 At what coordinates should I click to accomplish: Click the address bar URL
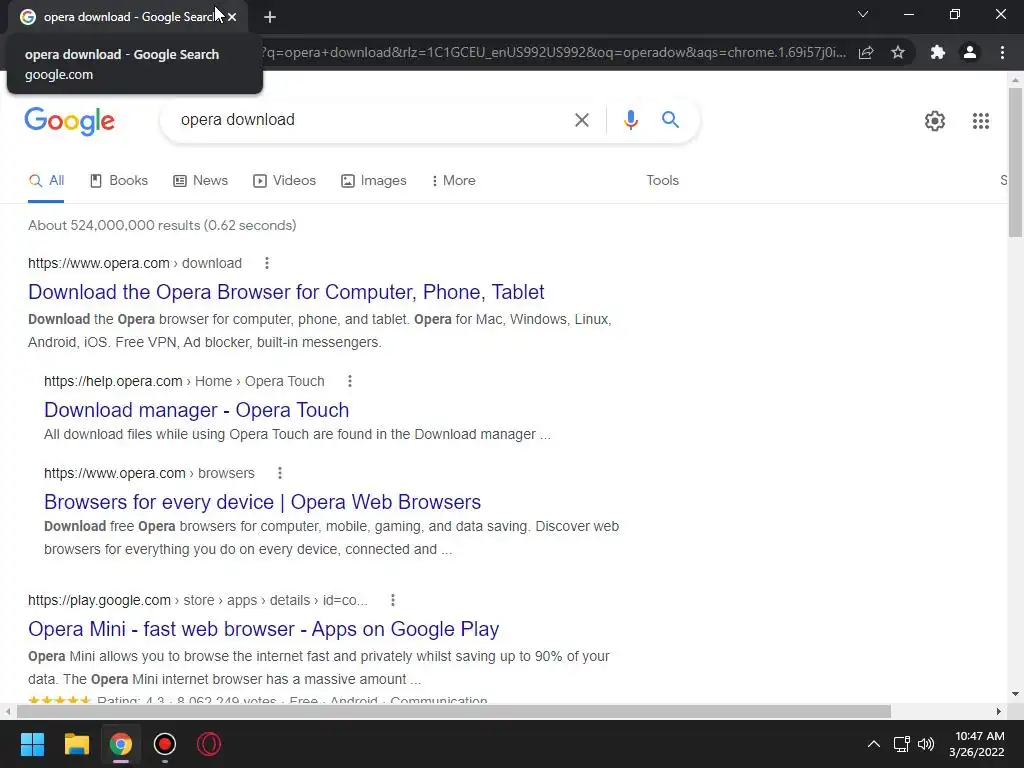coord(553,52)
